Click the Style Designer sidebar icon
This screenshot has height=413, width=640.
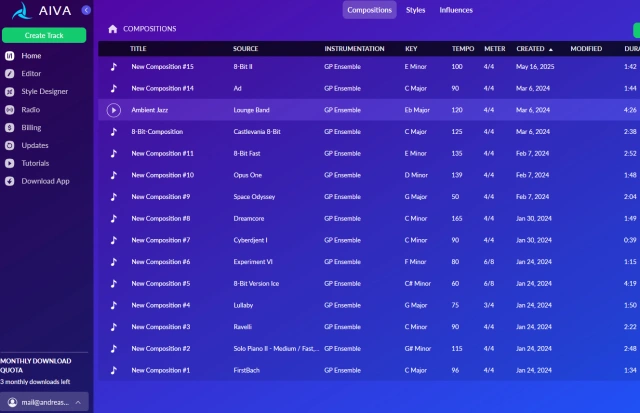(x=10, y=92)
